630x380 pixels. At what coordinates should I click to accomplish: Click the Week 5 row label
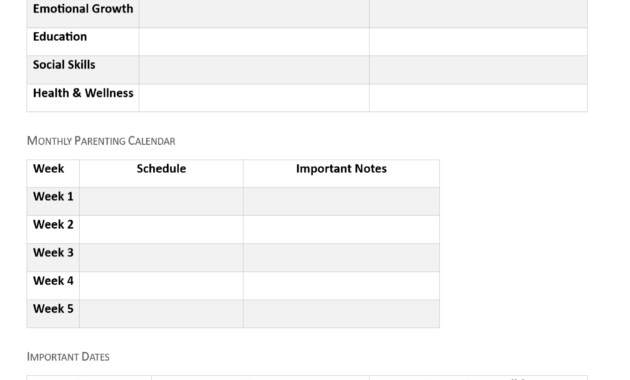(53, 309)
